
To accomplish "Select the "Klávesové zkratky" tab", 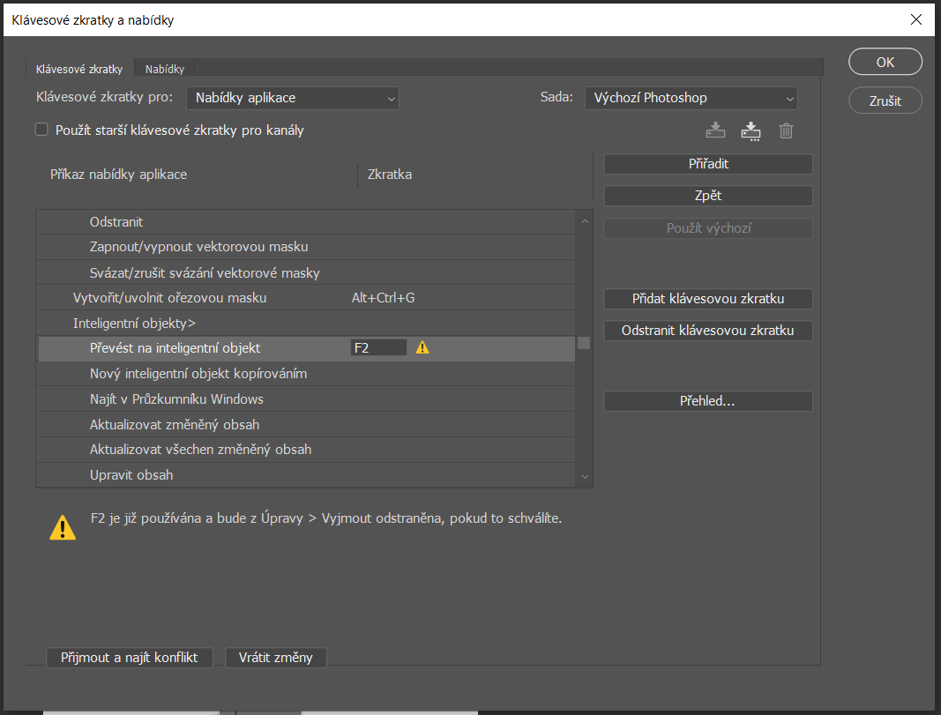I will click(x=79, y=68).
